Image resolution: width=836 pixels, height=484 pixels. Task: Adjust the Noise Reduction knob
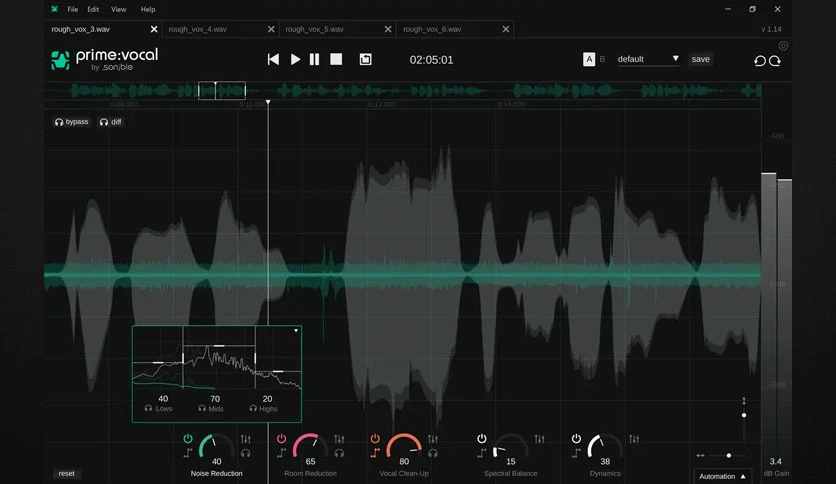(216, 447)
